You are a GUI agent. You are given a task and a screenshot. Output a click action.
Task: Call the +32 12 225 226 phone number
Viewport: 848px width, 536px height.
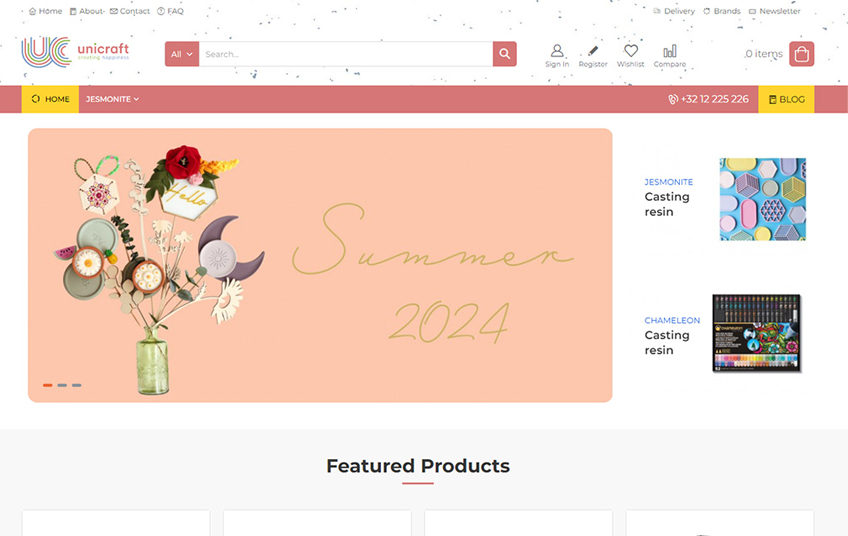click(708, 99)
